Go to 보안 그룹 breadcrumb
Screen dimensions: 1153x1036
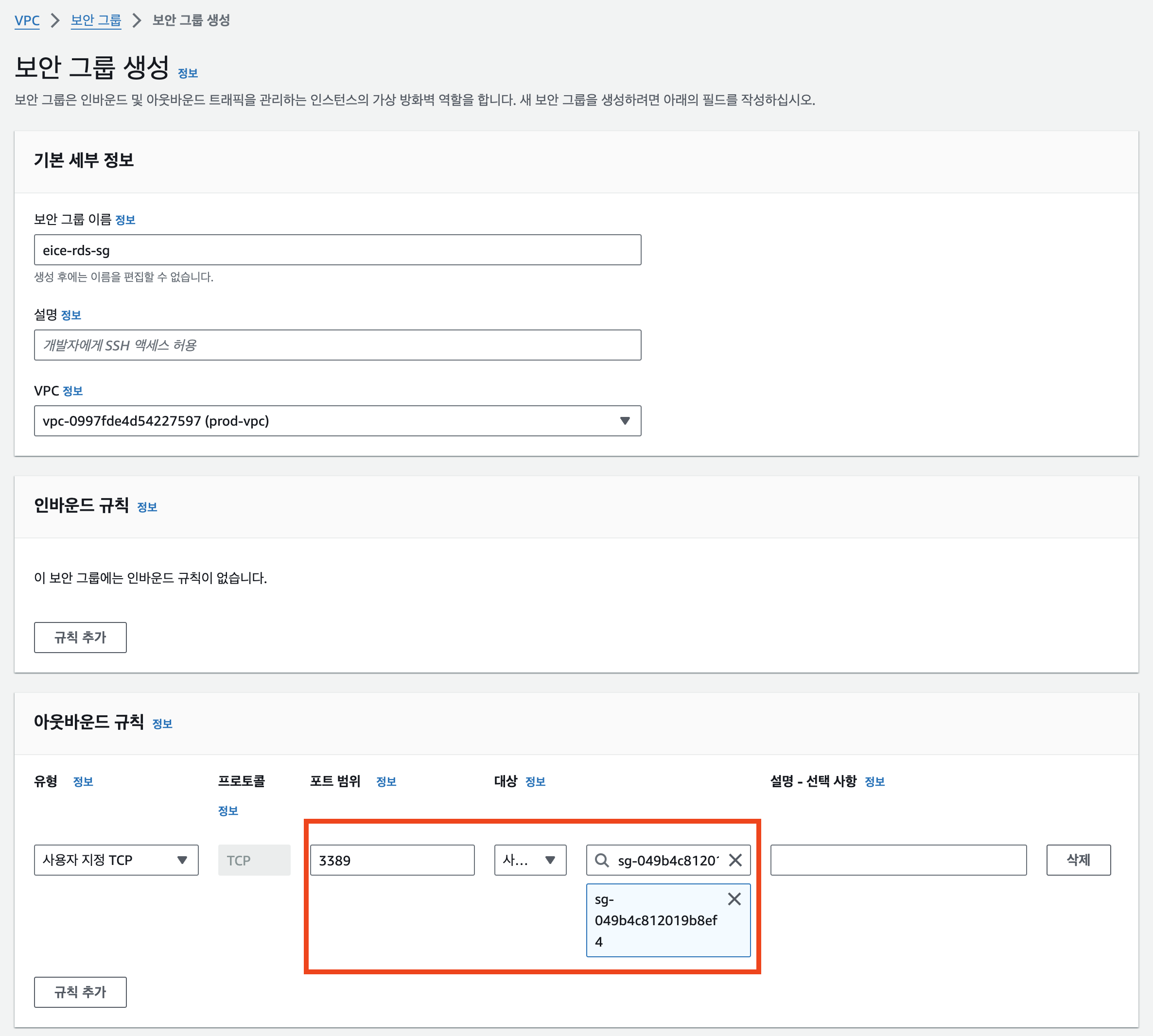pyautogui.click(x=96, y=20)
